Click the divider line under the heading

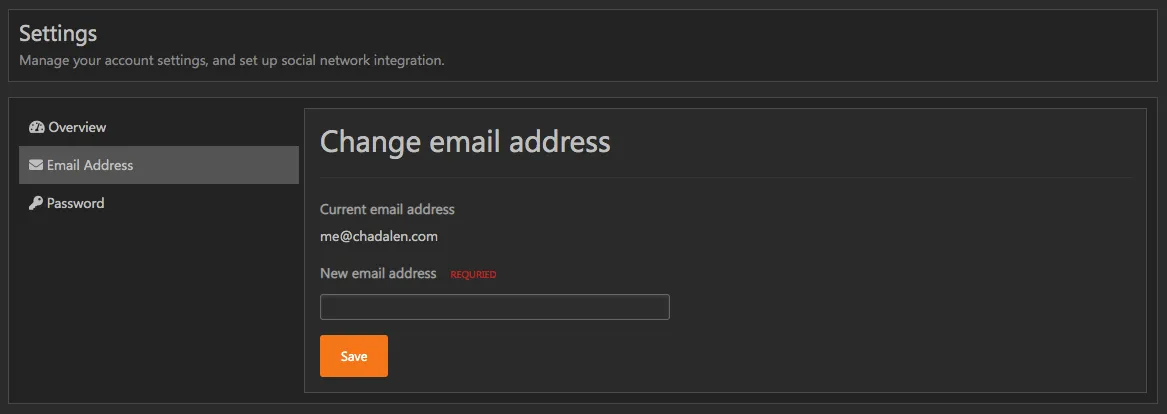(x=725, y=178)
